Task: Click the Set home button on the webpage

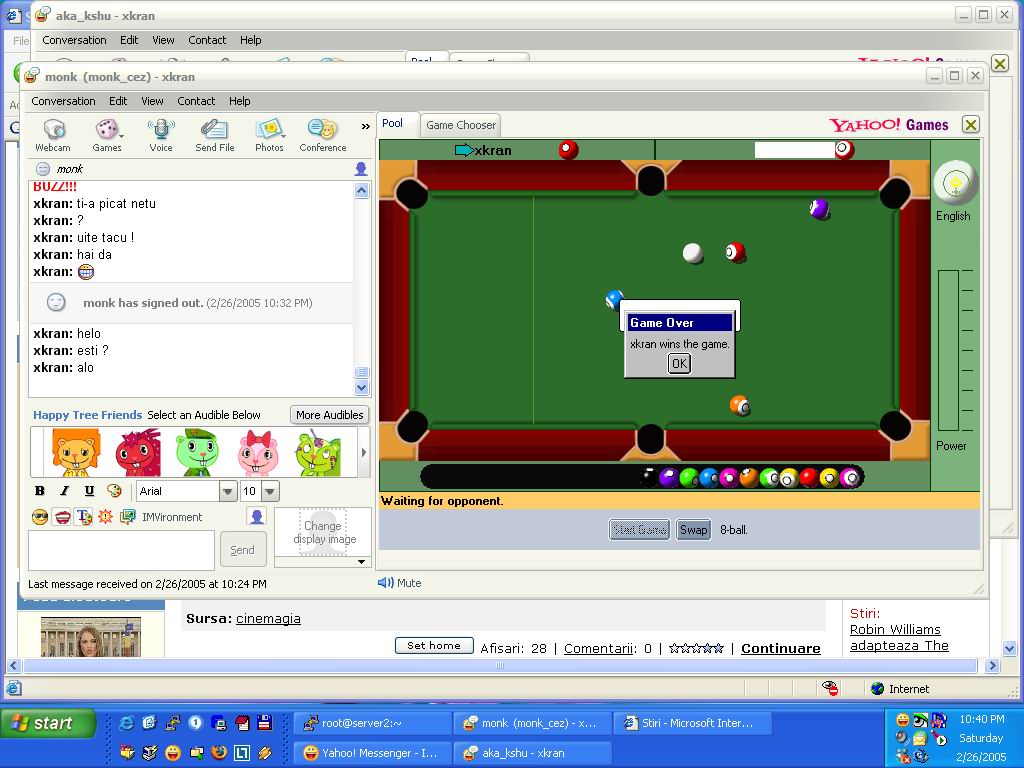Action: tap(434, 646)
